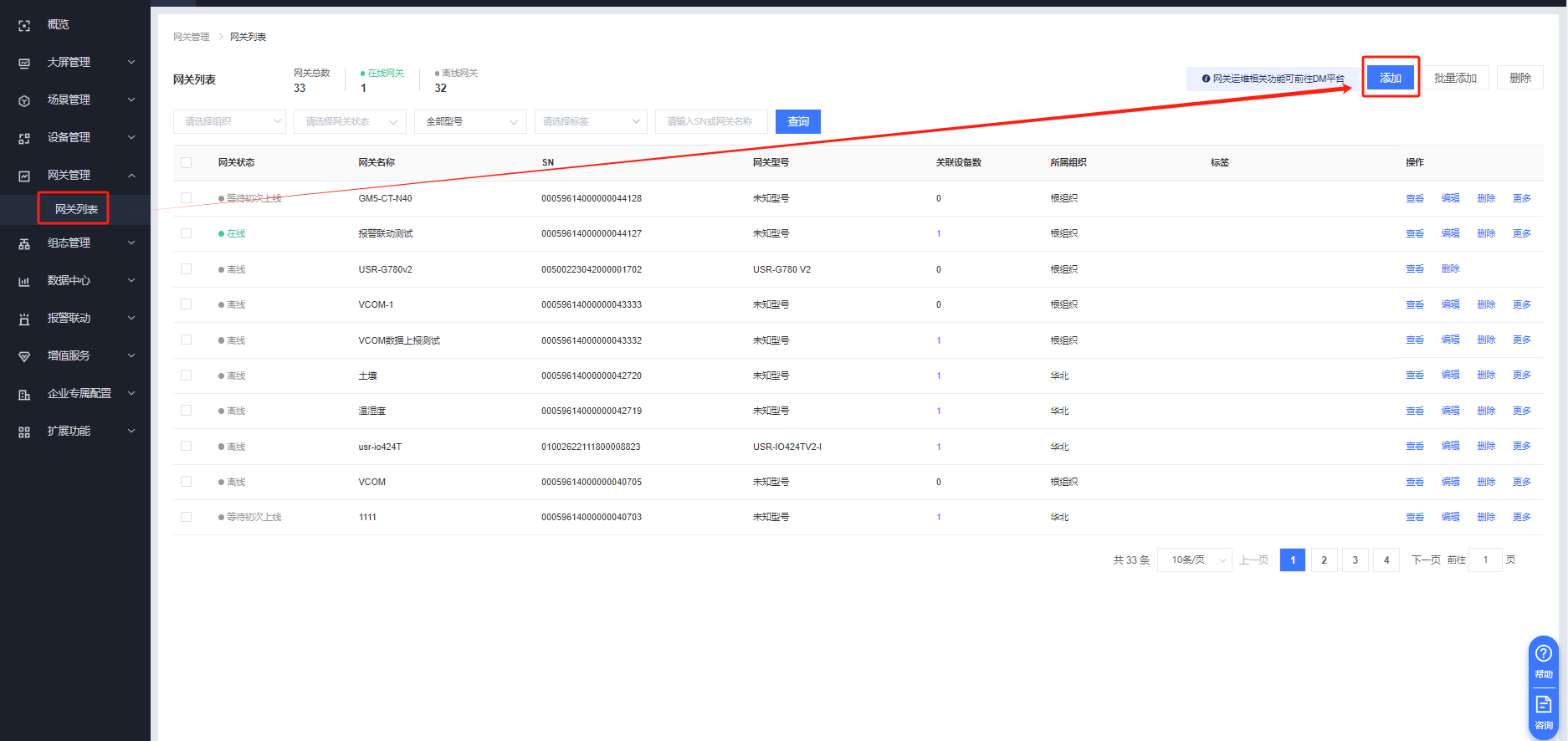
Task: Expand the 设备管理 menu item
Action: point(75,137)
